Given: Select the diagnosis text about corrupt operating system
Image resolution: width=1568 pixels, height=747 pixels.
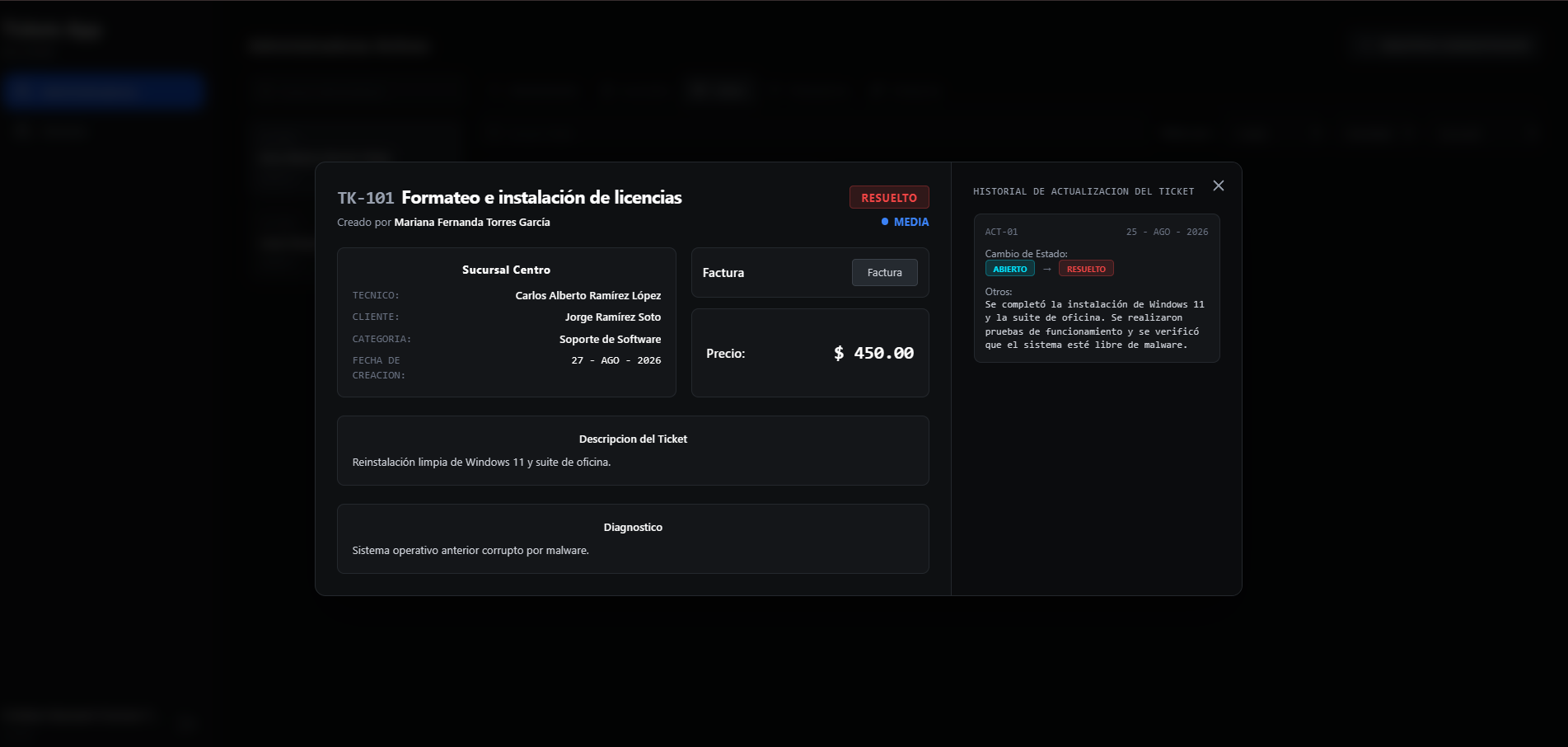Looking at the screenshot, I should click(x=470, y=551).
